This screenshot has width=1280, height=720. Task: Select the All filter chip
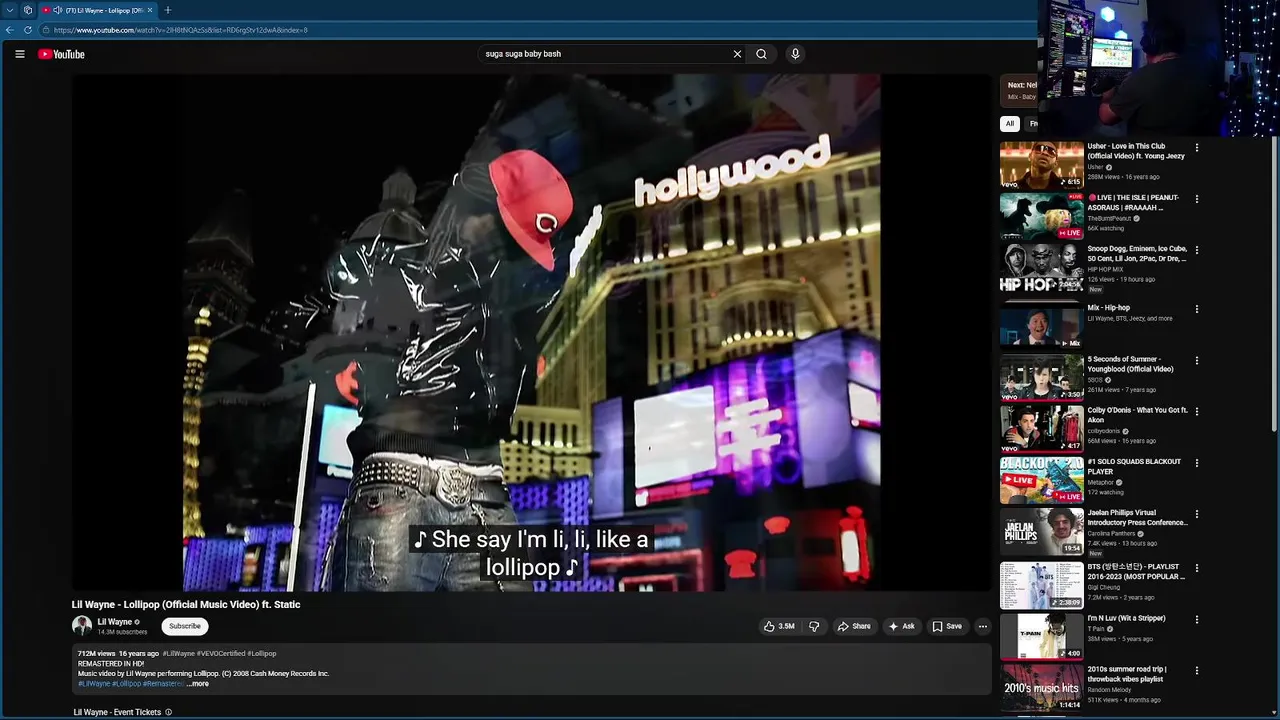click(1010, 124)
